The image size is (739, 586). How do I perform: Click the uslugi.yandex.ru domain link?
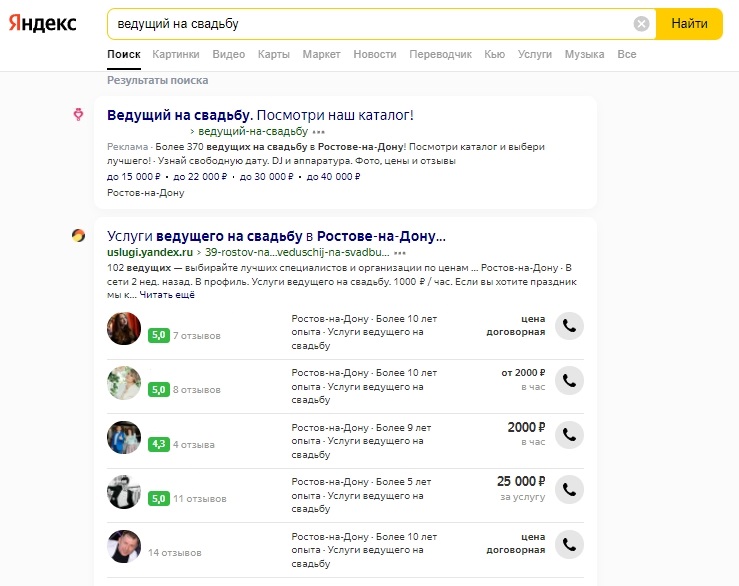[x=150, y=252]
